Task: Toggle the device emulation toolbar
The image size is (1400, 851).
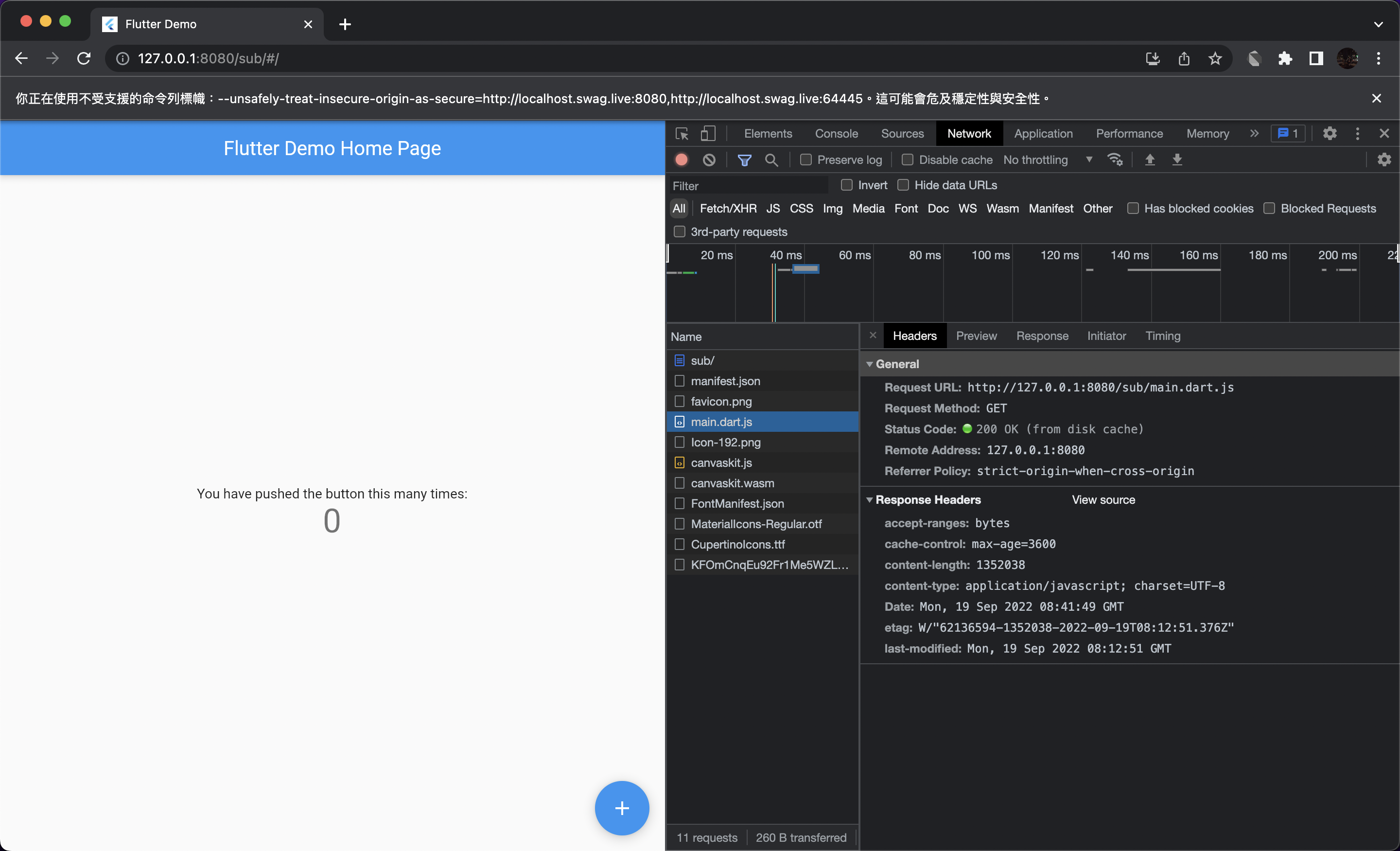Action: (x=707, y=133)
